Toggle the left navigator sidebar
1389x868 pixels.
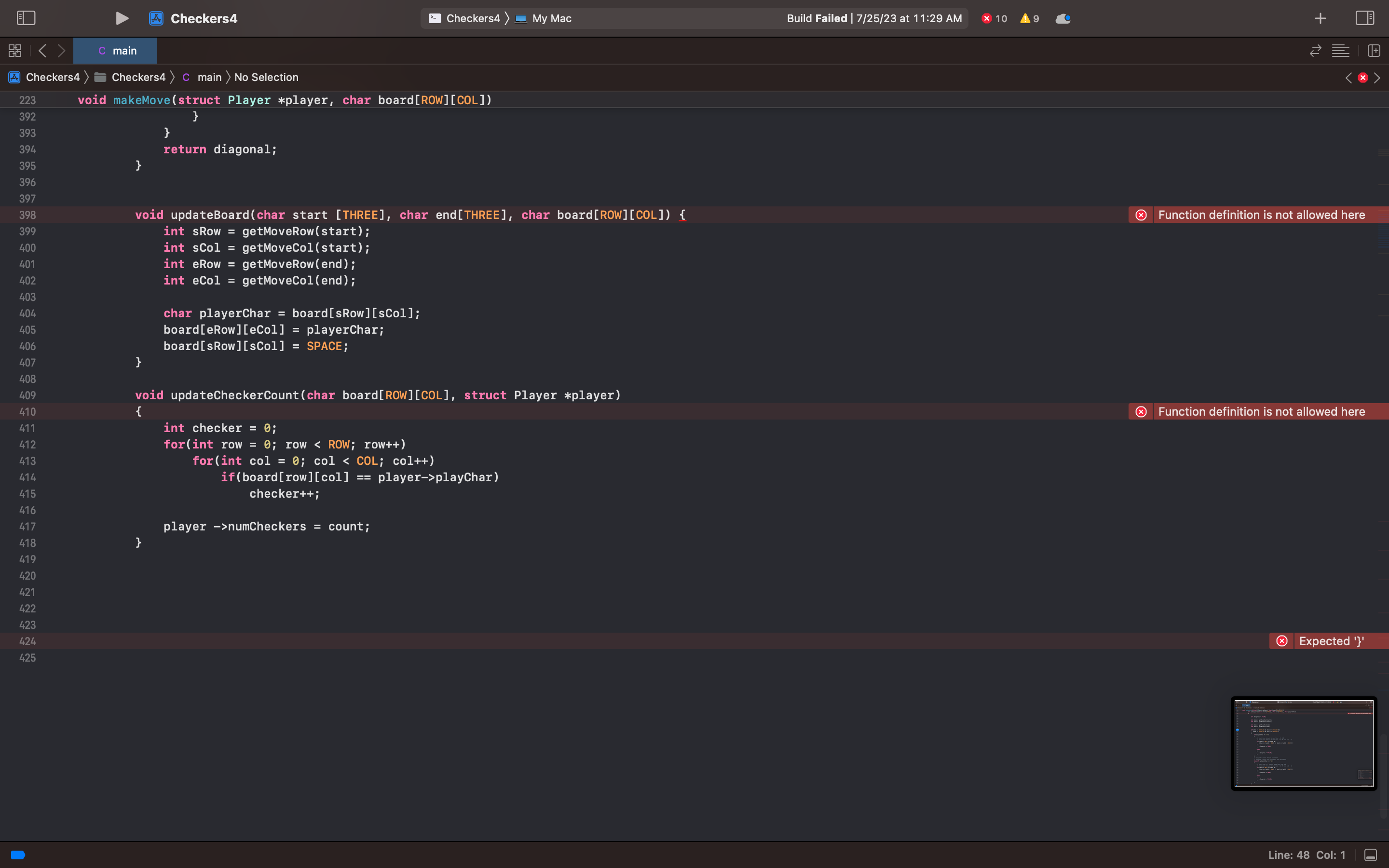pyautogui.click(x=26, y=18)
